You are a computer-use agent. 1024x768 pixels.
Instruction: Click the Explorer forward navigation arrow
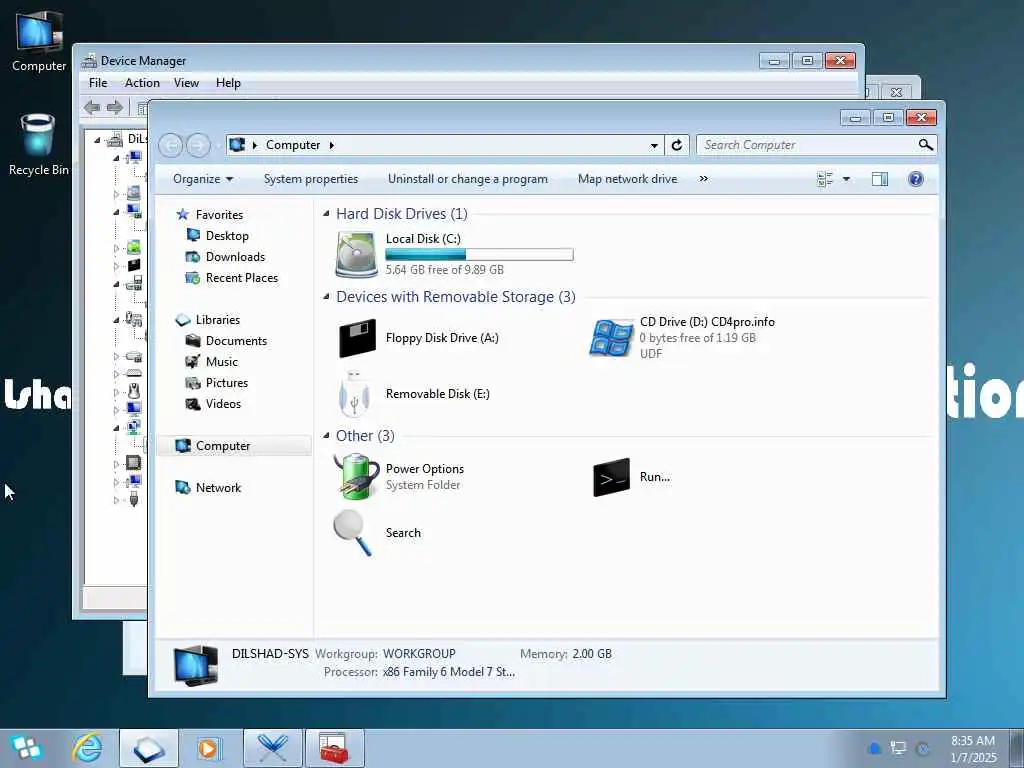pos(198,145)
